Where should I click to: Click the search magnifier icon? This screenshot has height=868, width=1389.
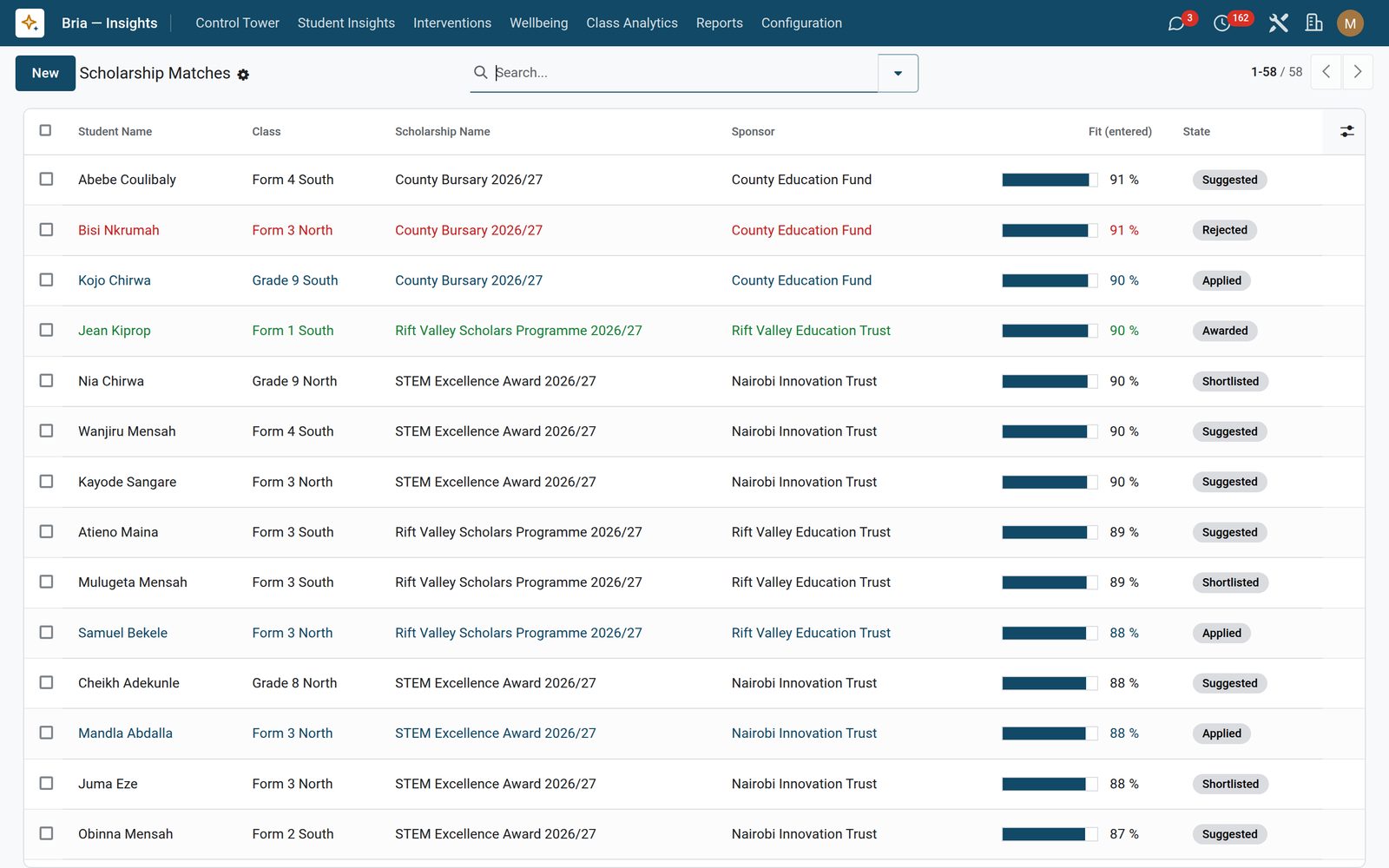pos(480,72)
